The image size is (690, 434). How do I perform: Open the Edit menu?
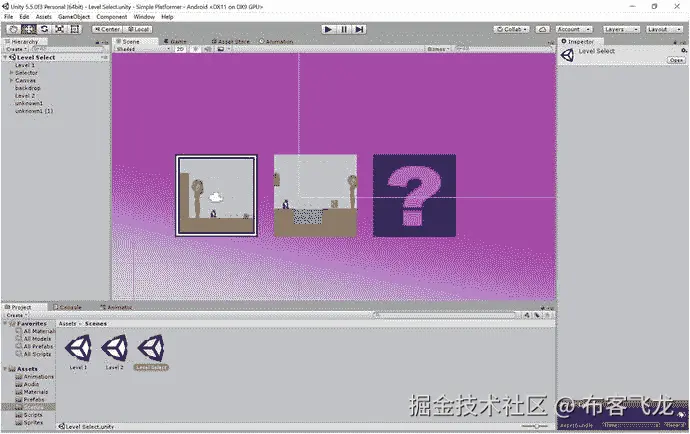(24, 17)
